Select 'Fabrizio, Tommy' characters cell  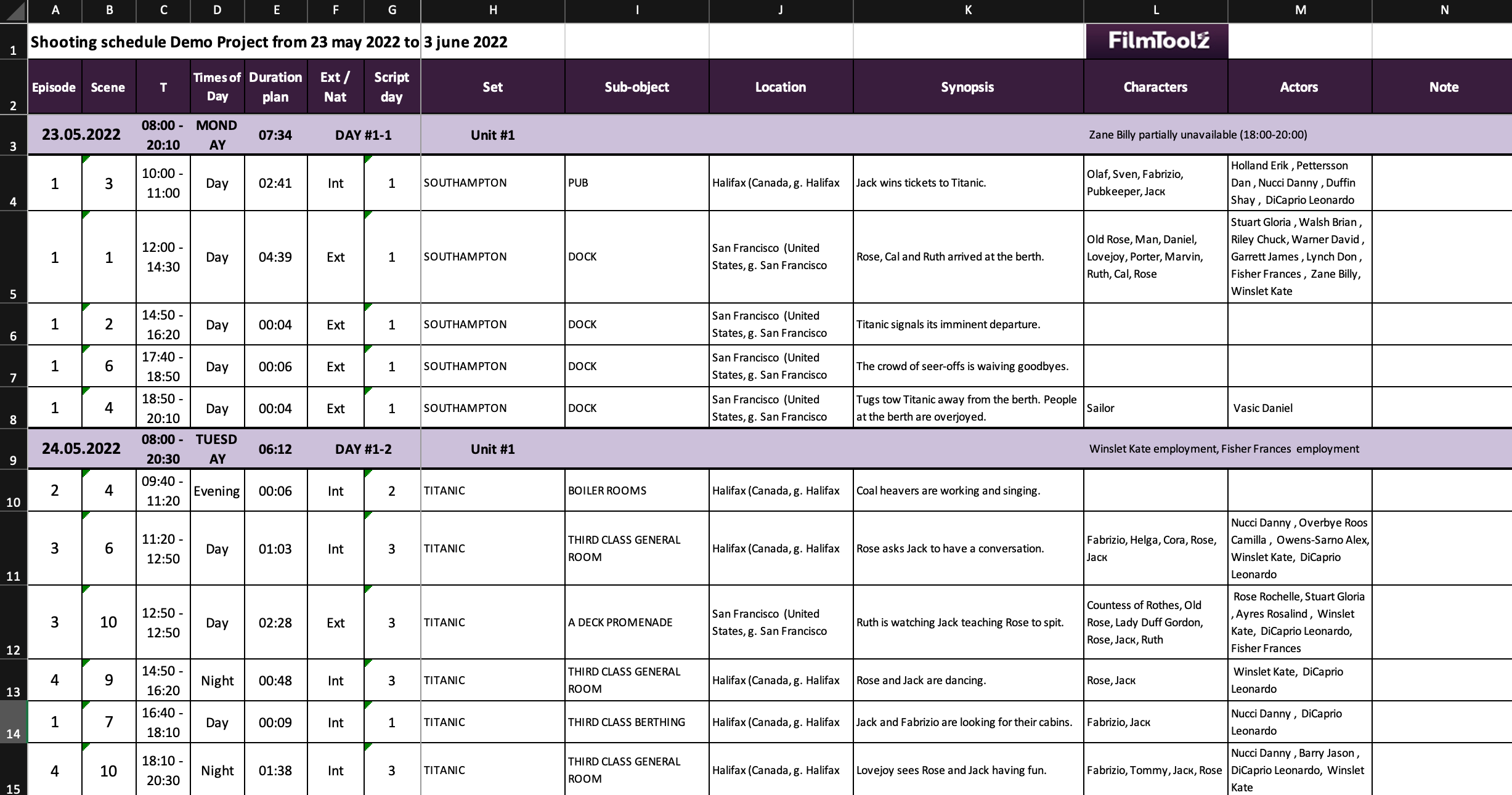(1156, 770)
